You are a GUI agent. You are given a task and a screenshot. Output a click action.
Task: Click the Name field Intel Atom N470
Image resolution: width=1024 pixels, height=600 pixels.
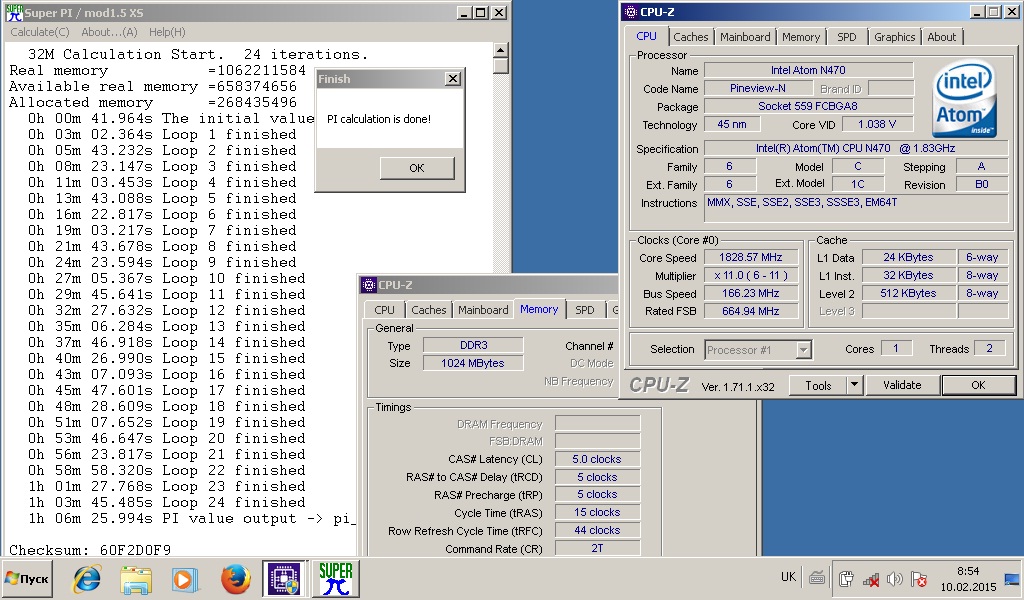[x=808, y=70]
